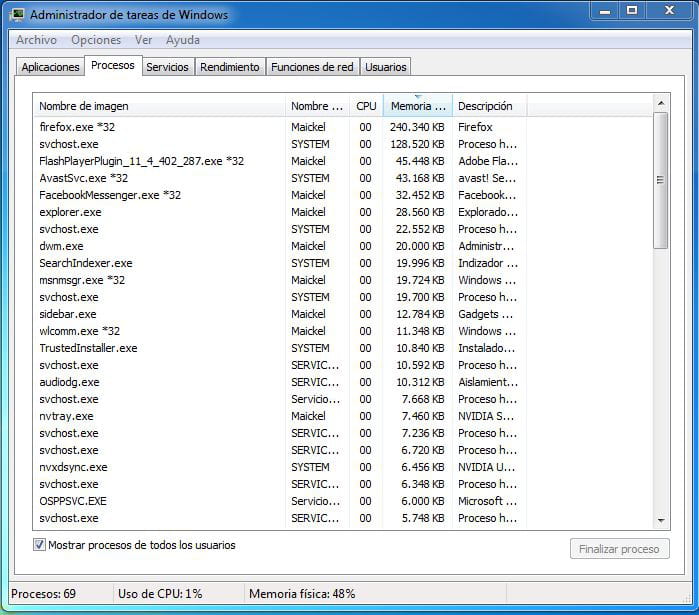Select the FacebookMessenger.exe *32 process
699x615 pixels.
pyautogui.click(x=280, y=195)
